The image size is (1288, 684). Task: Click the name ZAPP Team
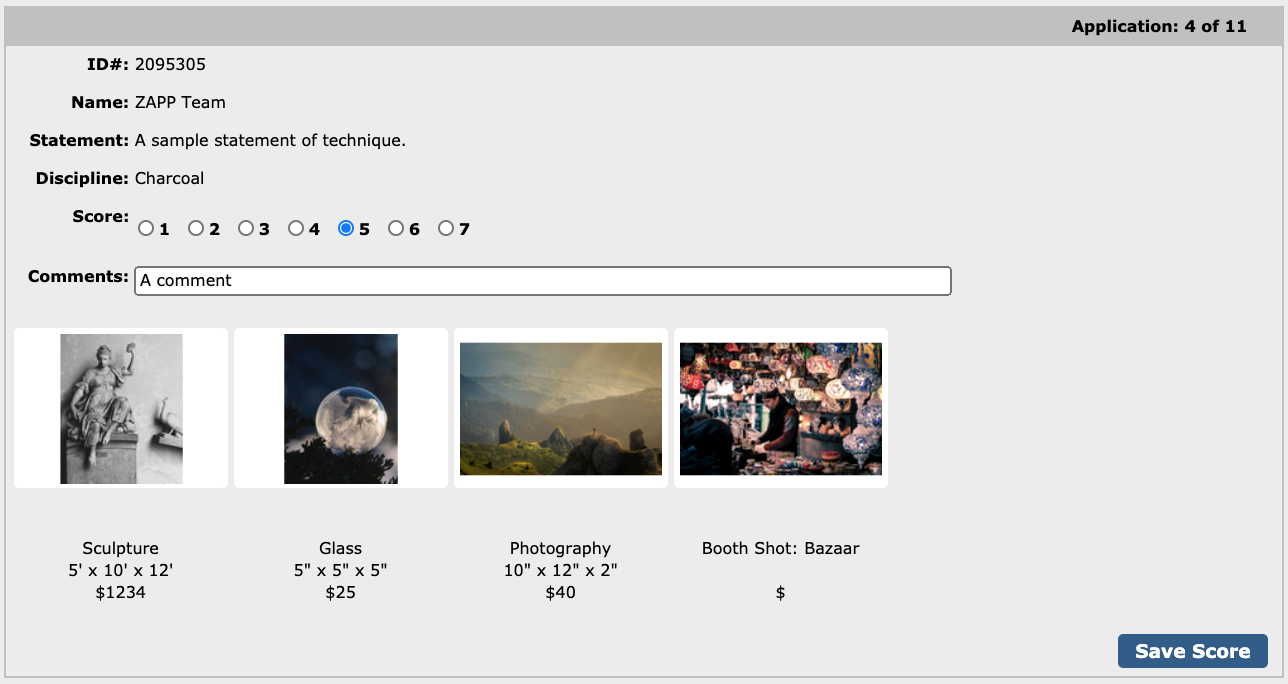pos(180,102)
